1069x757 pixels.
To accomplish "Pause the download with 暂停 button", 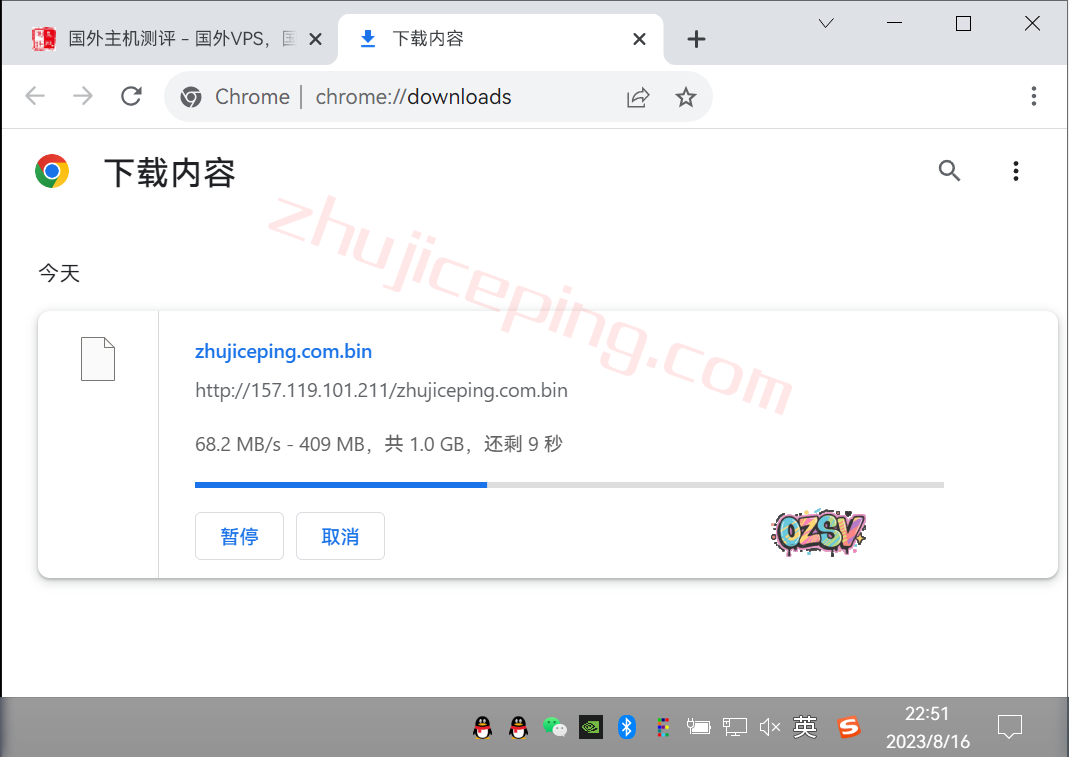I will tap(239, 537).
